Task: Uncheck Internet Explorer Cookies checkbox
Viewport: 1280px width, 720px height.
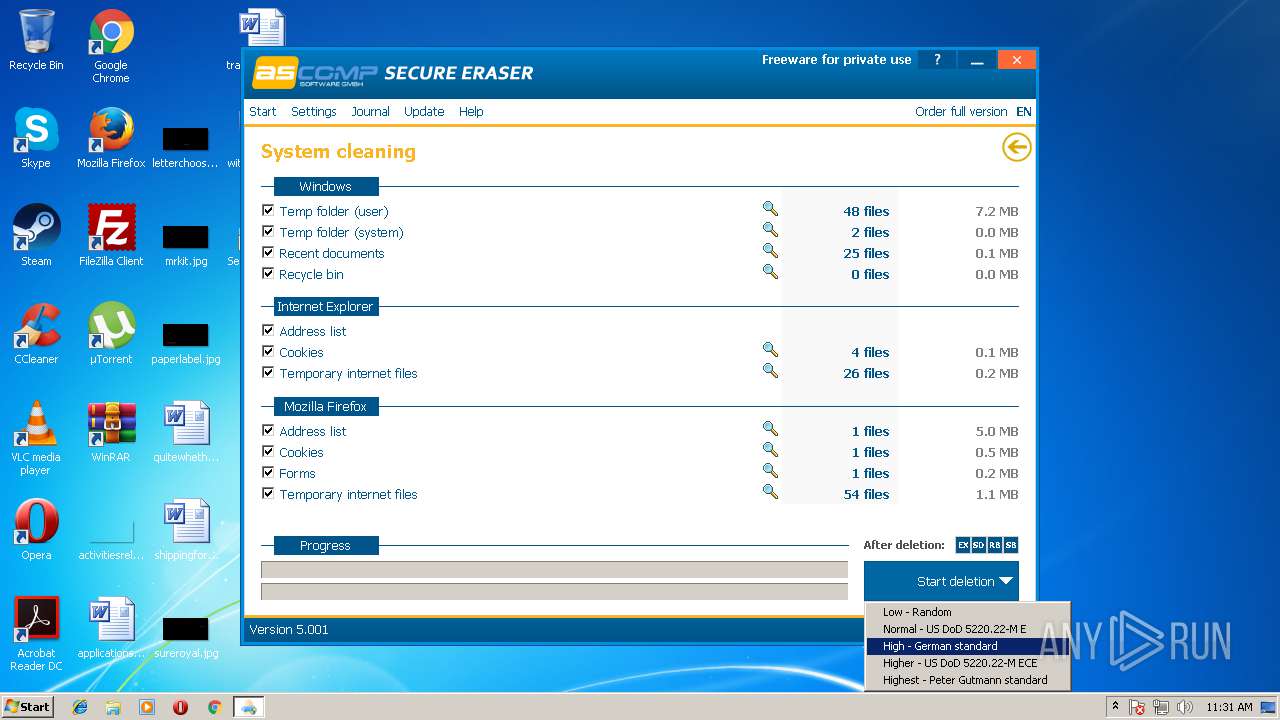Action: pos(268,352)
